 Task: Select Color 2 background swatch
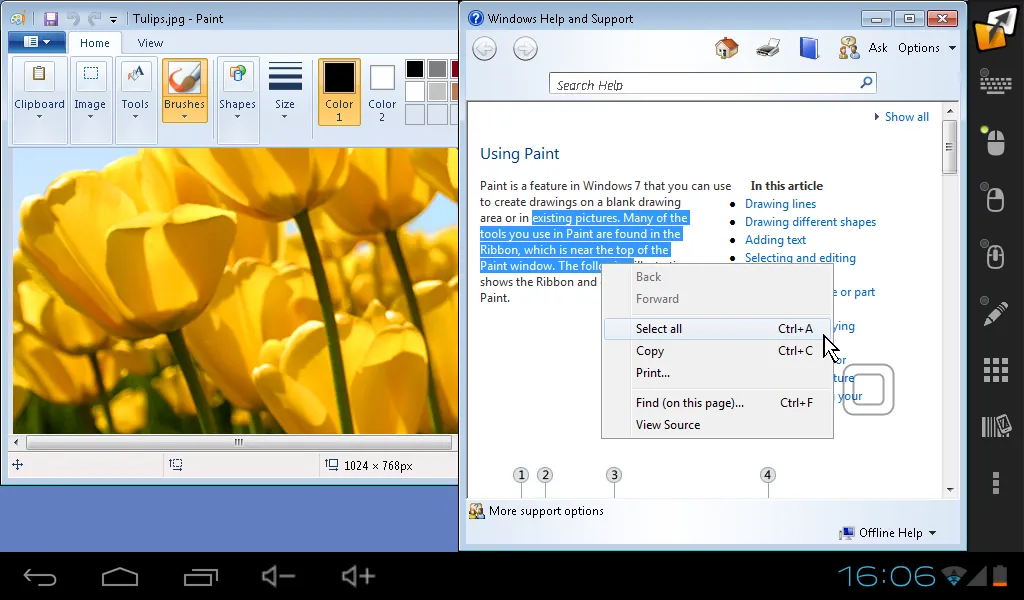pos(382,91)
